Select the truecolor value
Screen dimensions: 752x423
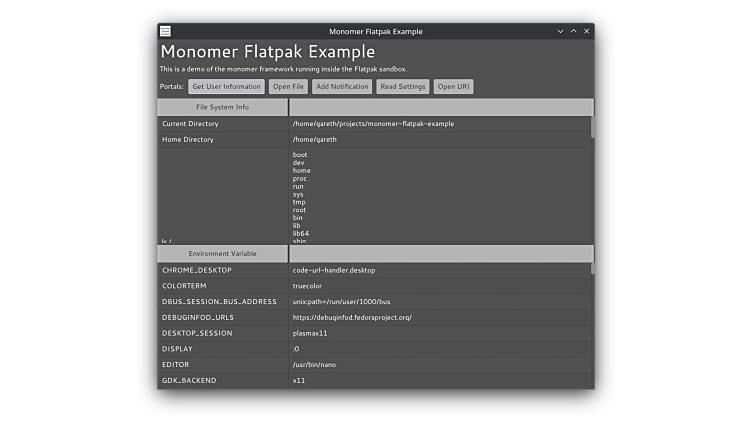(307, 286)
